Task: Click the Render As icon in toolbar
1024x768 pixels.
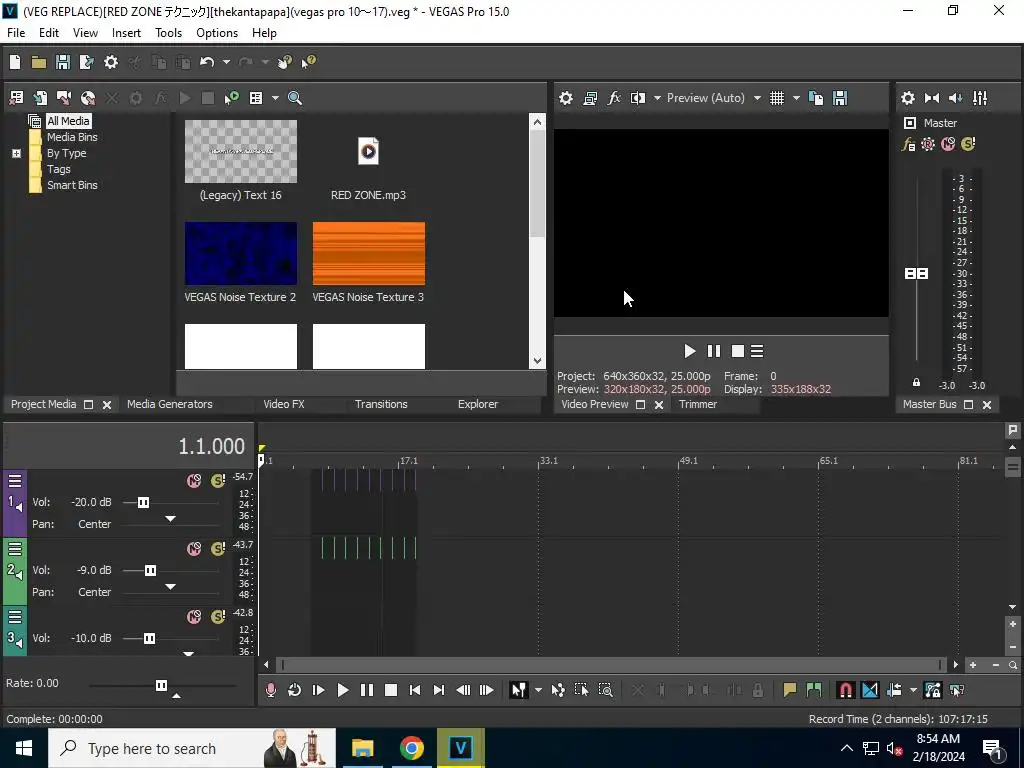Action: point(86,62)
